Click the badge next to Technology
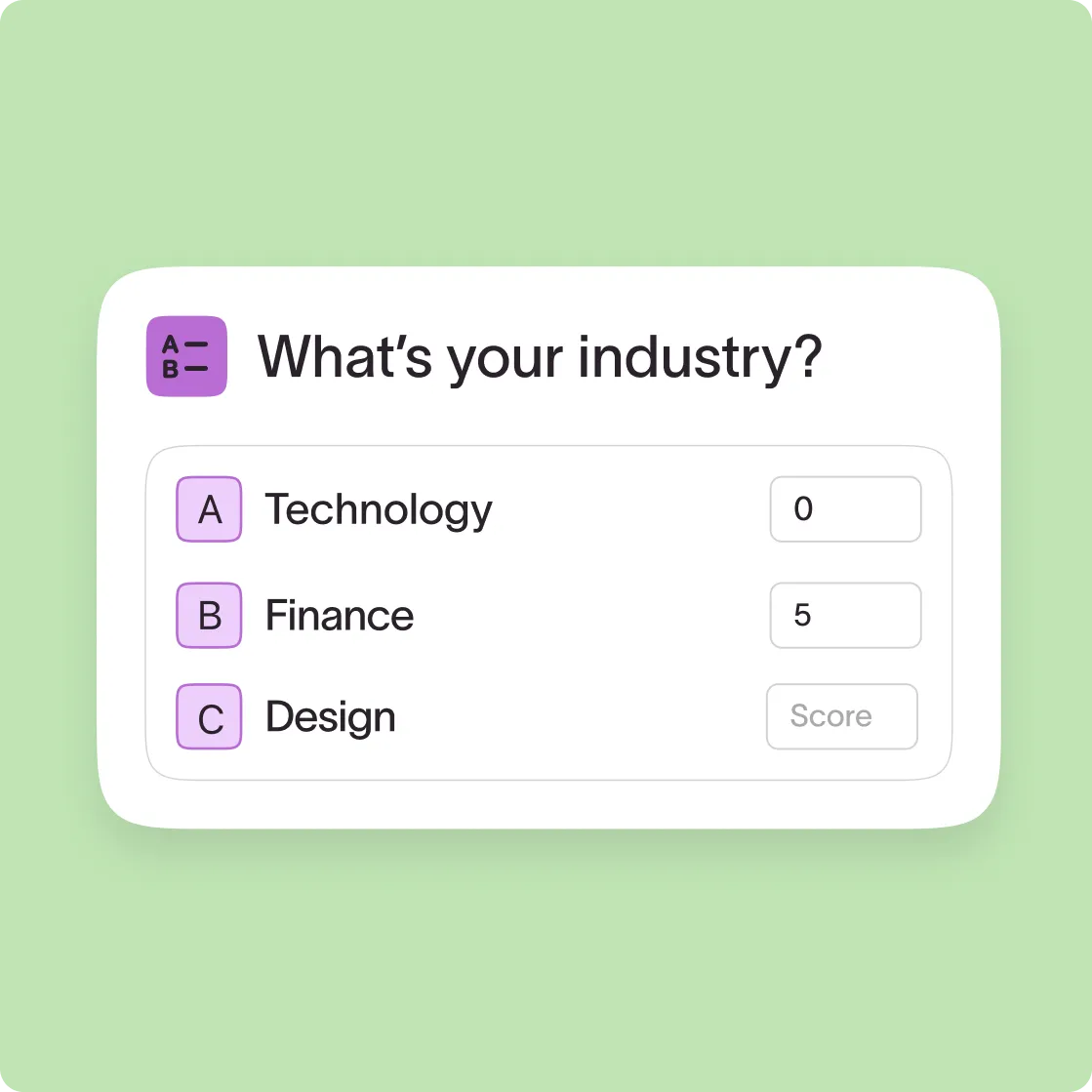This screenshot has width=1092, height=1092. [x=208, y=508]
